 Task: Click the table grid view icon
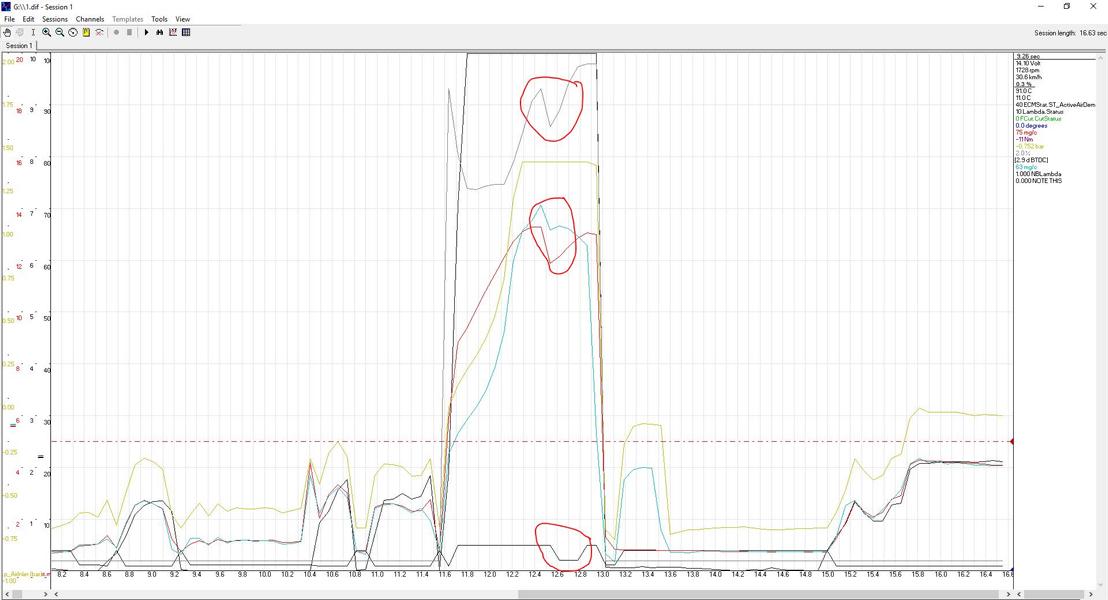187,33
